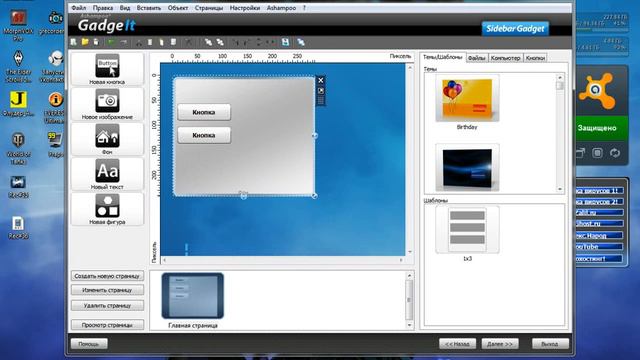
Task: Open the Народ link in links gadget
Action: pyautogui.click(x=599, y=236)
